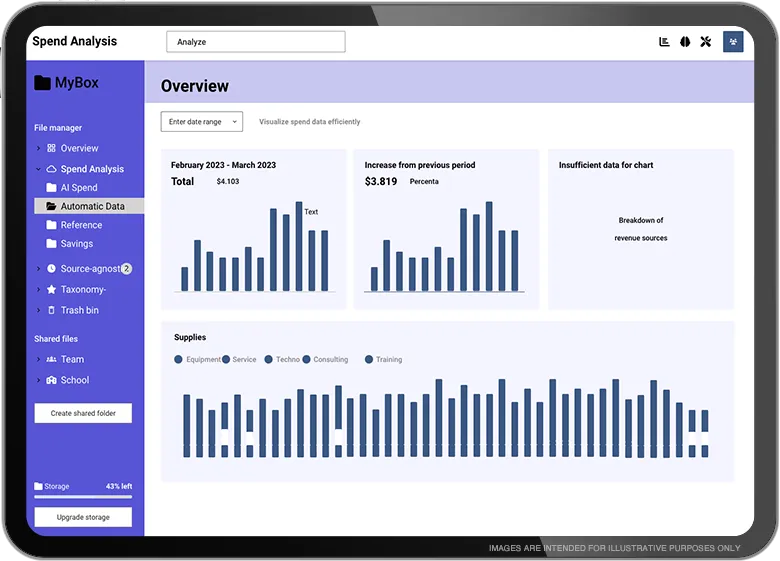Click the trash bin icon in sidebar
The width and height of the screenshot is (780, 561).
click(51, 310)
